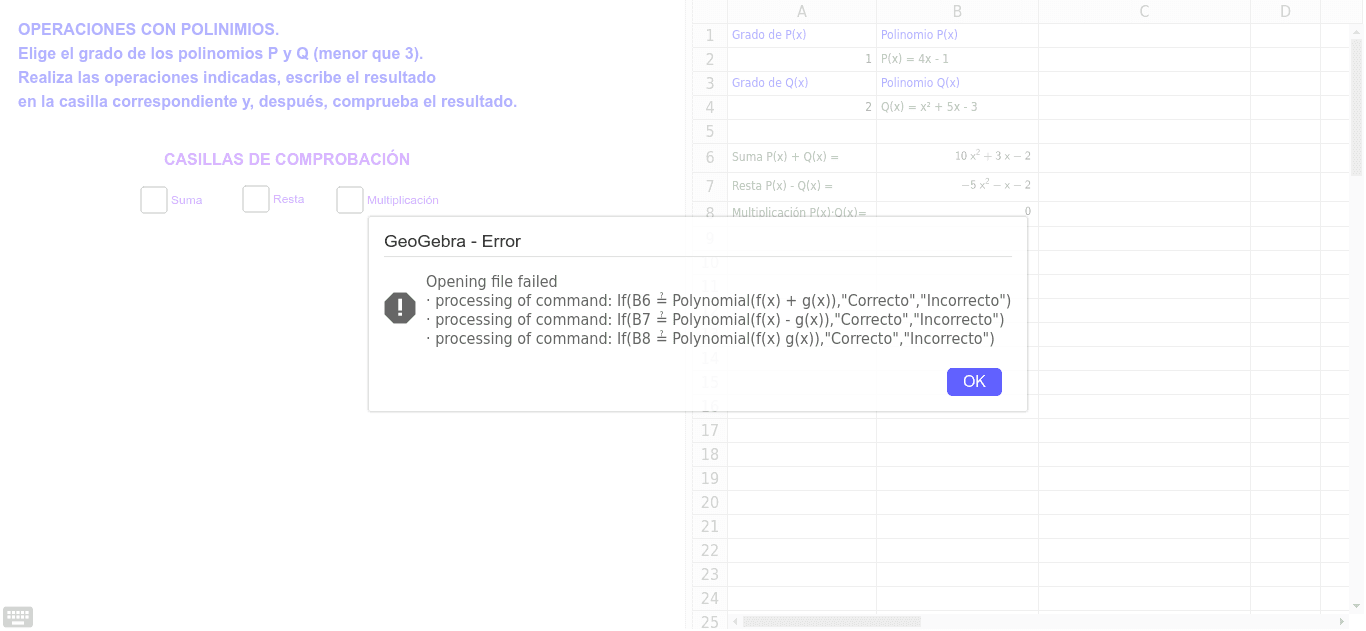Image resolution: width=1366 pixels, height=631 pixels.
Task: Select cell 'Resta P(x) - Q(x) ='
Action: 802,186
